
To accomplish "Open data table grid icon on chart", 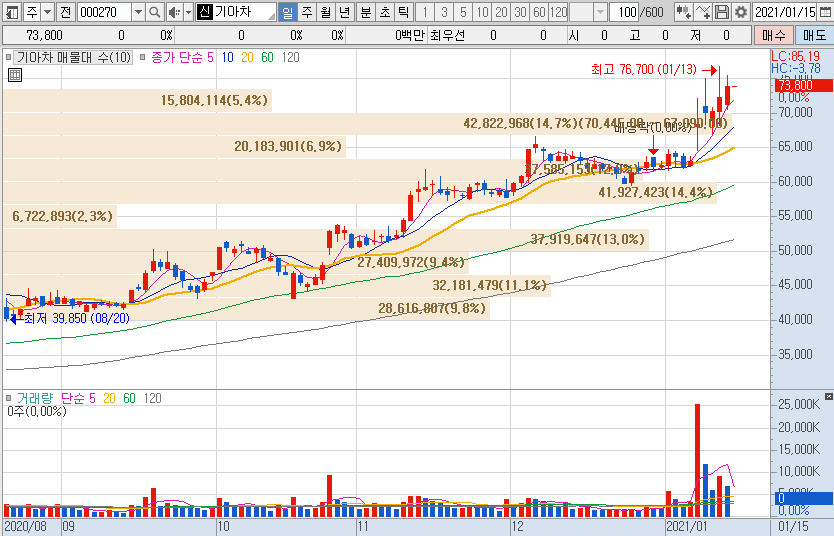I will tap(15, 75).
